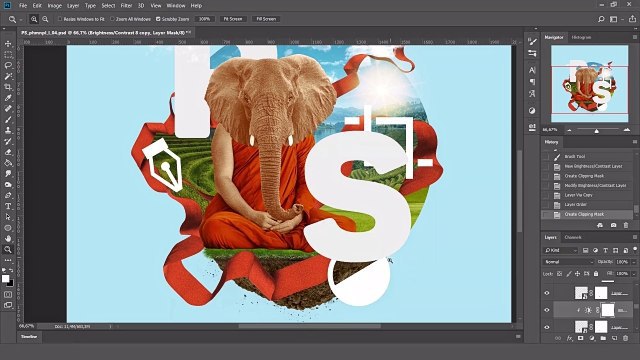Select the Eraser tool

tap(8, 152)
